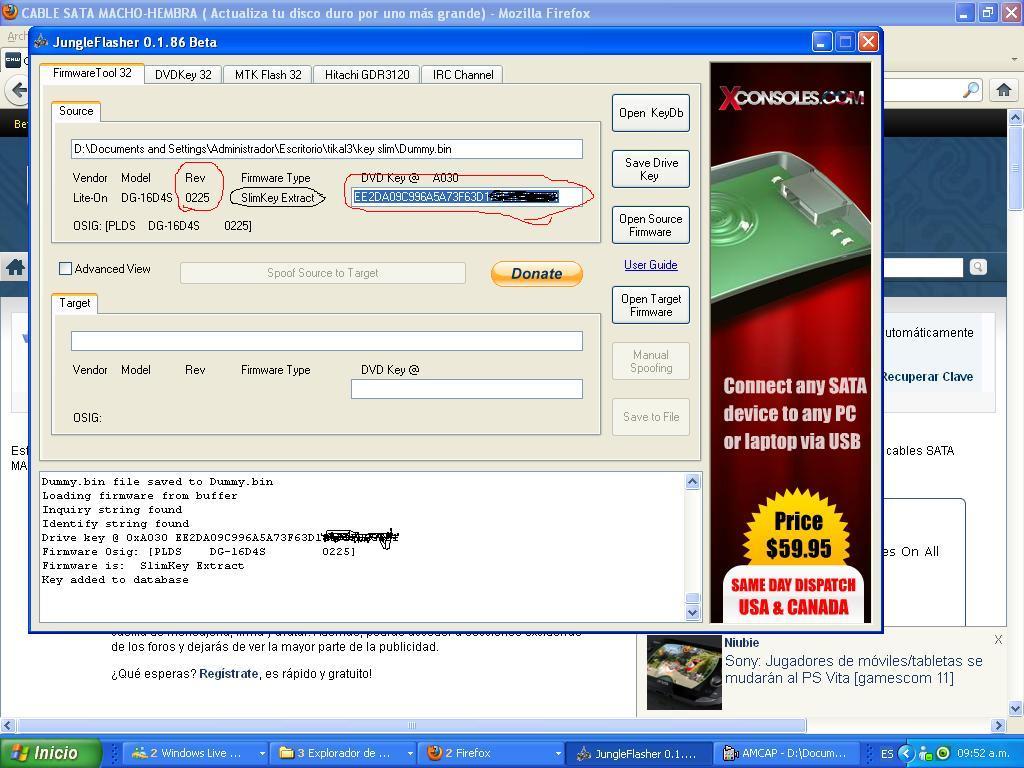This screenshot has height=768, width=1024.
Task: Click the target DVD Key field
Action: (x=466, y=389)
